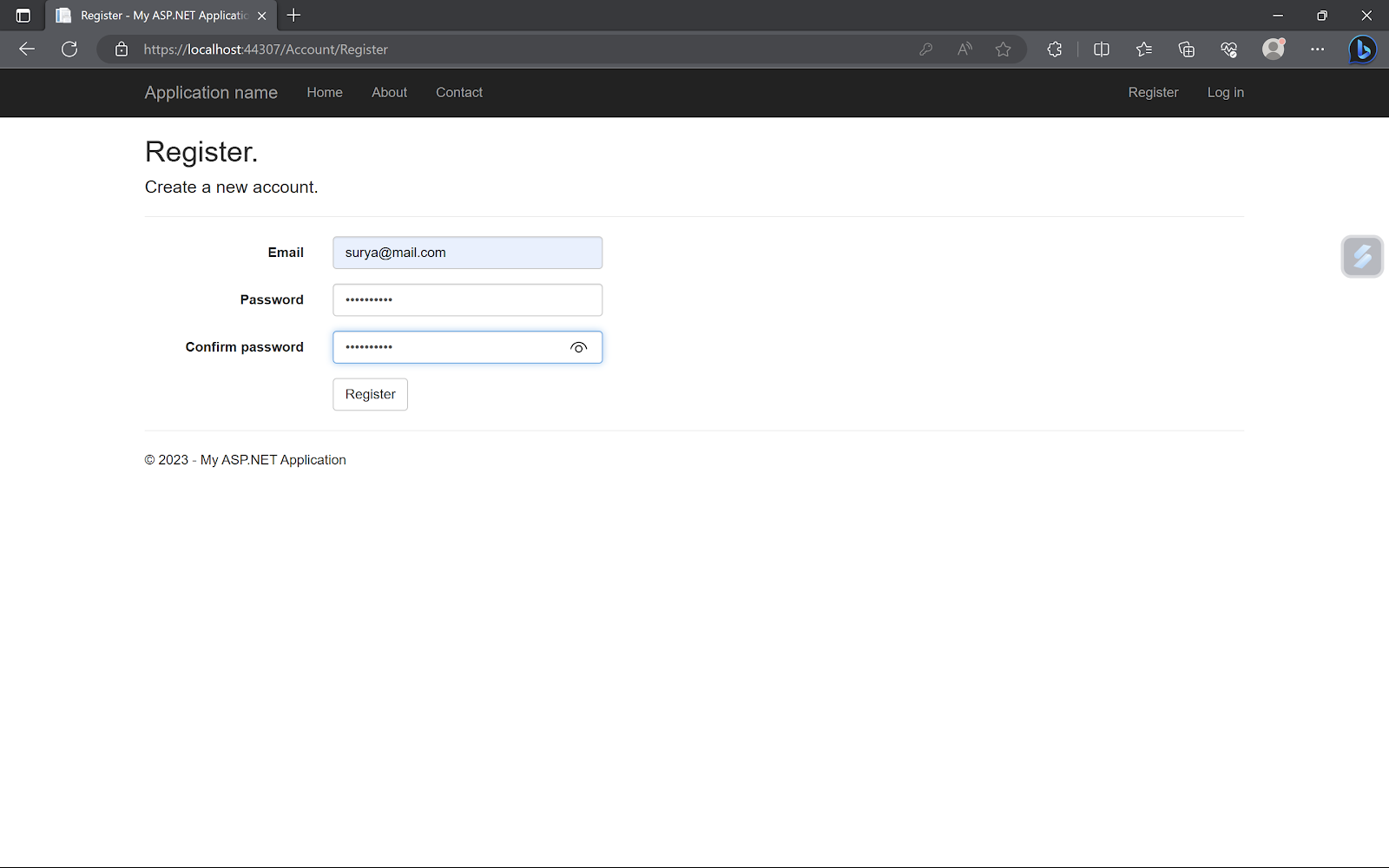
Task: Open a new browser tab
Action: pyautogui.click(x=294, y=16)
